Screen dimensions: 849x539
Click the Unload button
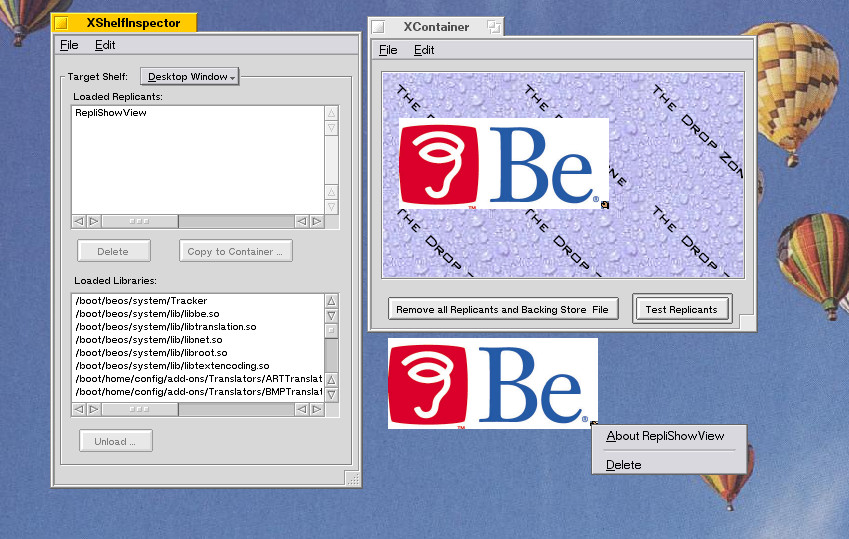(x=115, y=441)
